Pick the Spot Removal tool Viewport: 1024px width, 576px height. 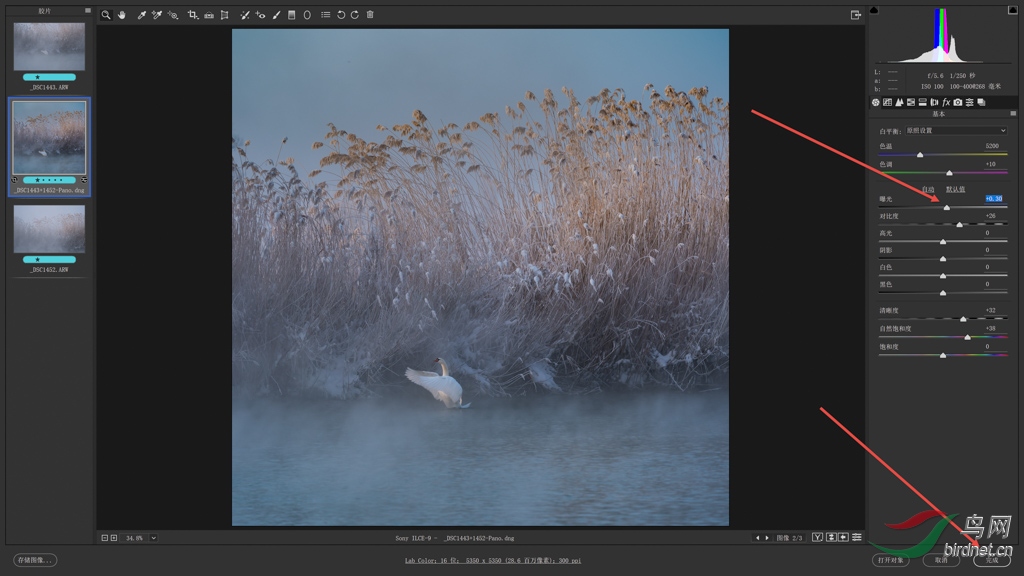tap(244, 15)
